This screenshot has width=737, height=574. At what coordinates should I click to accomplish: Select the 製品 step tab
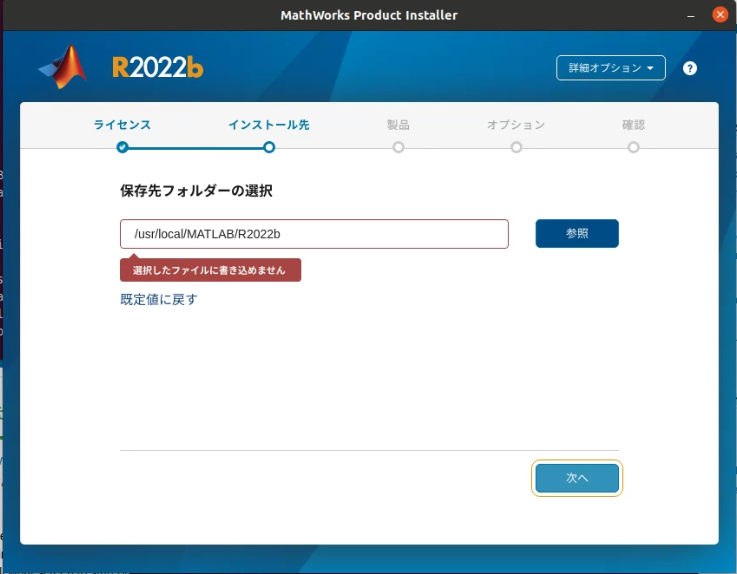pos(398,125)
